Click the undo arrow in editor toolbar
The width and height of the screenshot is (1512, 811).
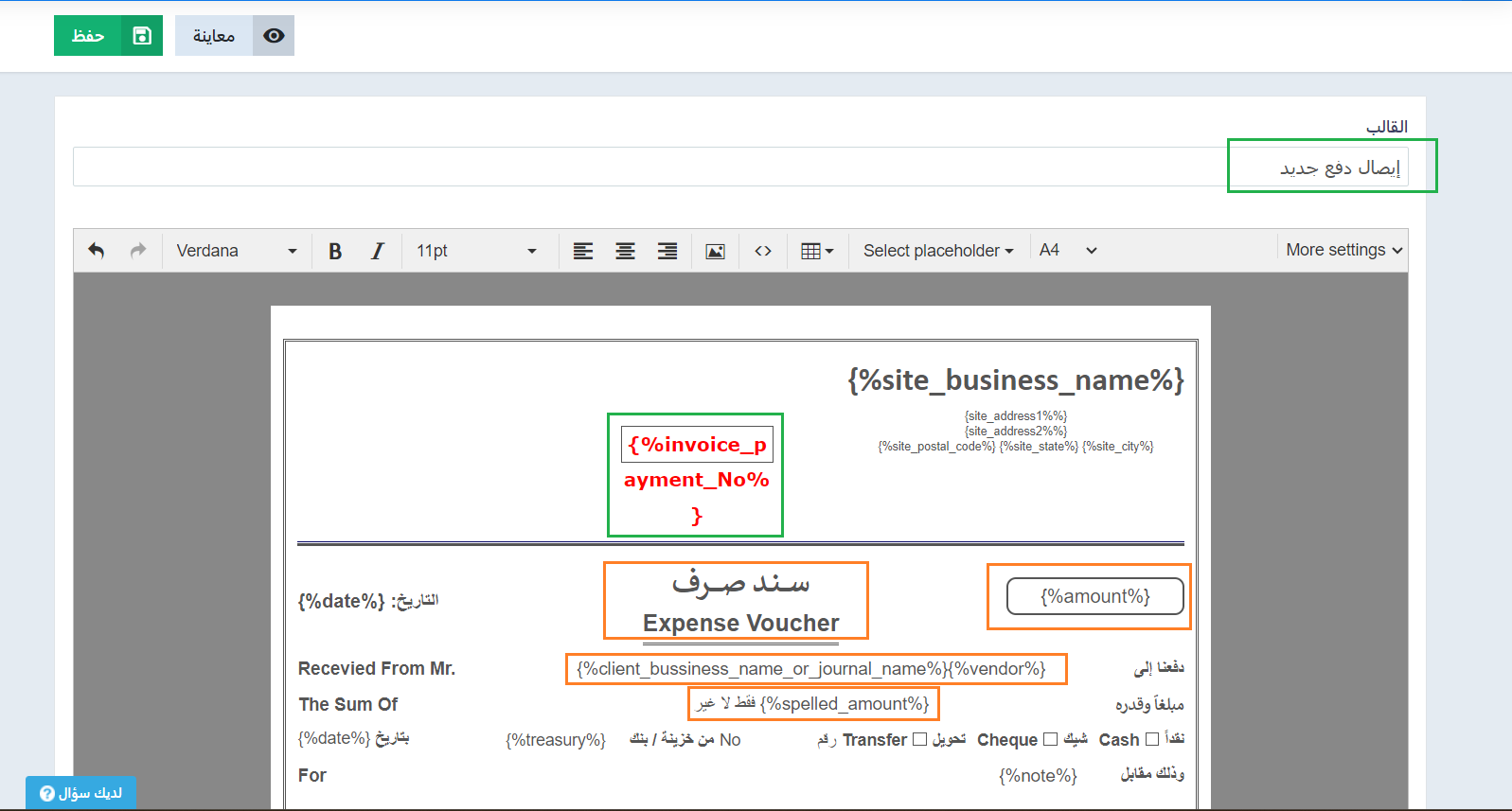96,251
